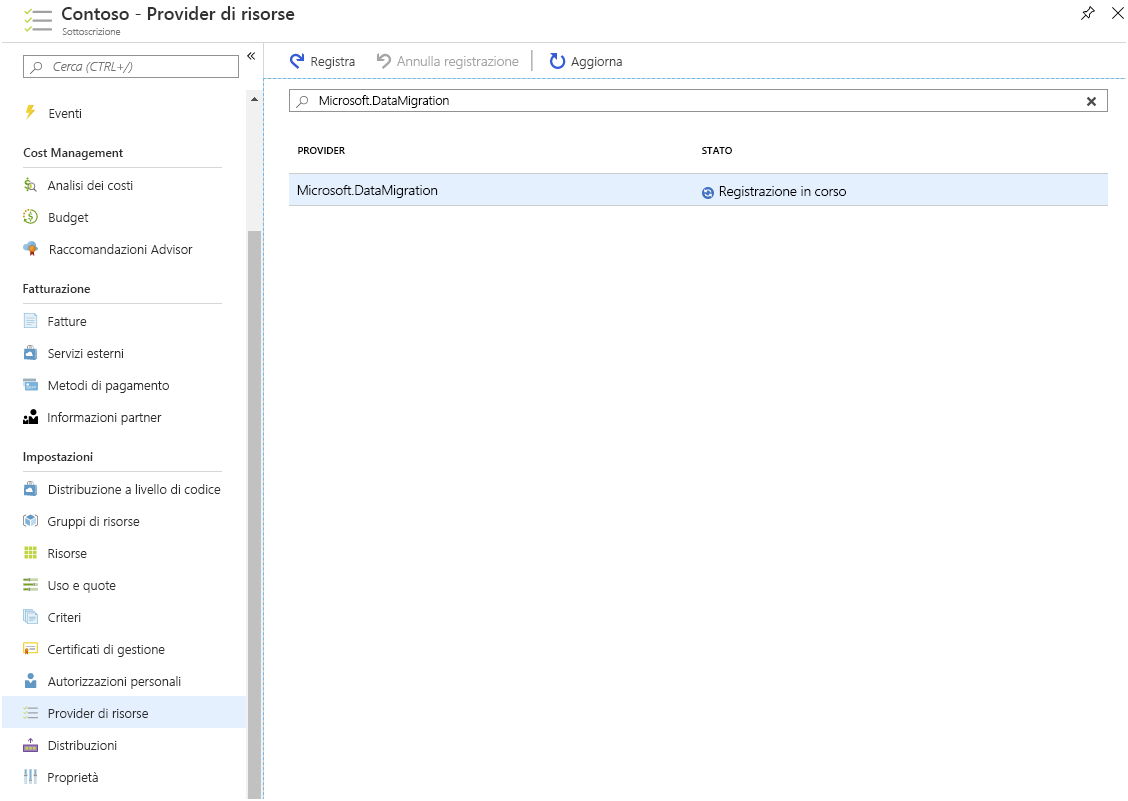This screenshot has height=801, width=1128.
Task: Click the Sottoscrizione subtitle under Contoso
Action: (x=91, y=32)
